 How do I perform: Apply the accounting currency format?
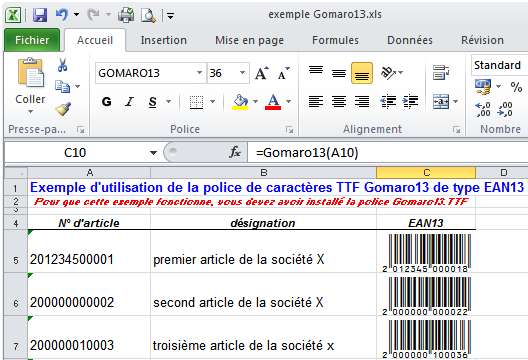pyautogui.click(x=483, y=87)
